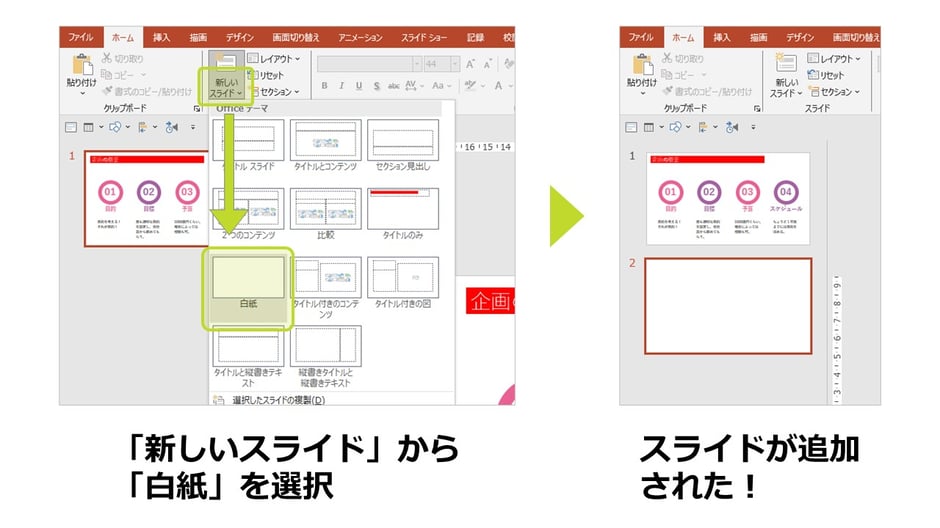
Task: Click New Slide icon in right screenshot
Action: 785,64
